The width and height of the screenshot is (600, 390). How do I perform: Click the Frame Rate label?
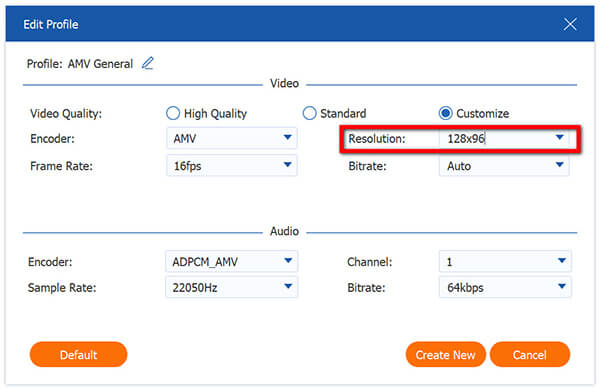tap(61, 166)
